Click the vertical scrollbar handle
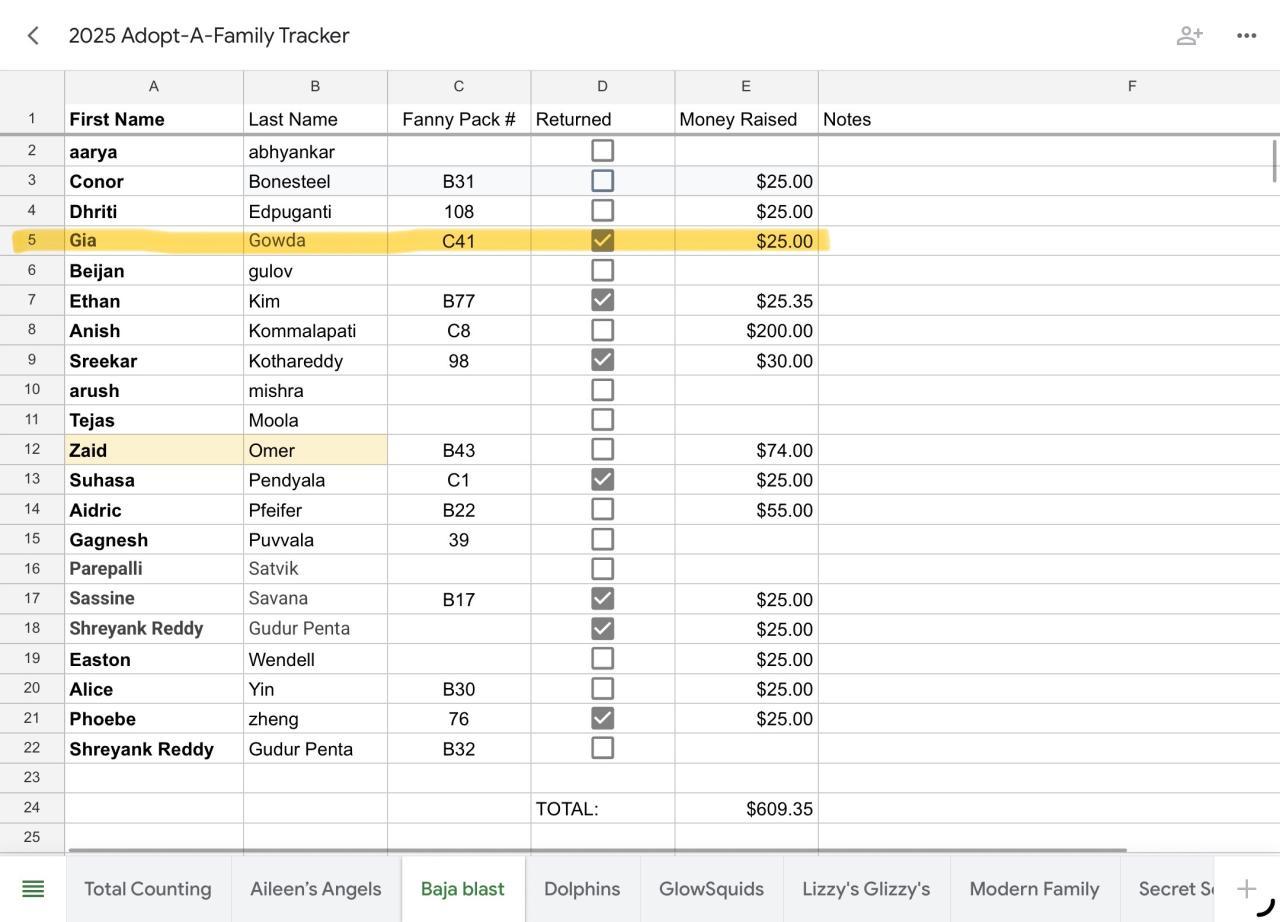 coord(1274,162)
